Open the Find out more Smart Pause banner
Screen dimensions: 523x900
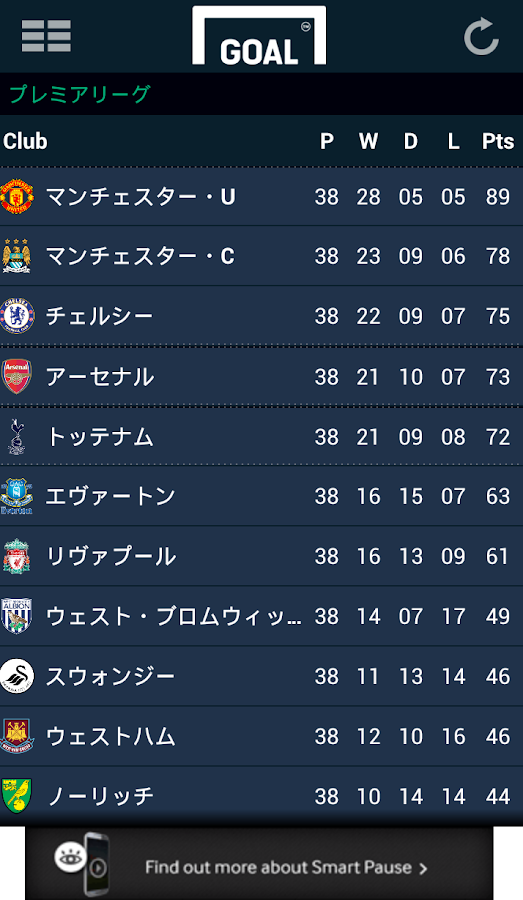coord(259,863)
